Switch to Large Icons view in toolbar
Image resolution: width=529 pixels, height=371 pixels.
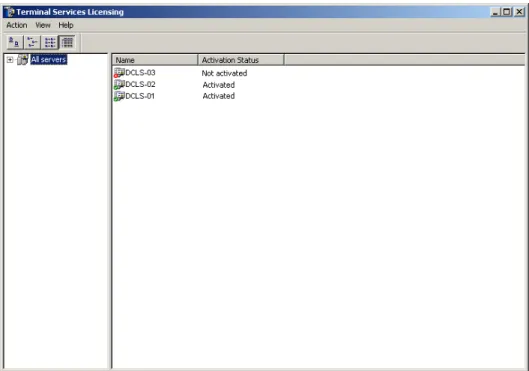15,42
